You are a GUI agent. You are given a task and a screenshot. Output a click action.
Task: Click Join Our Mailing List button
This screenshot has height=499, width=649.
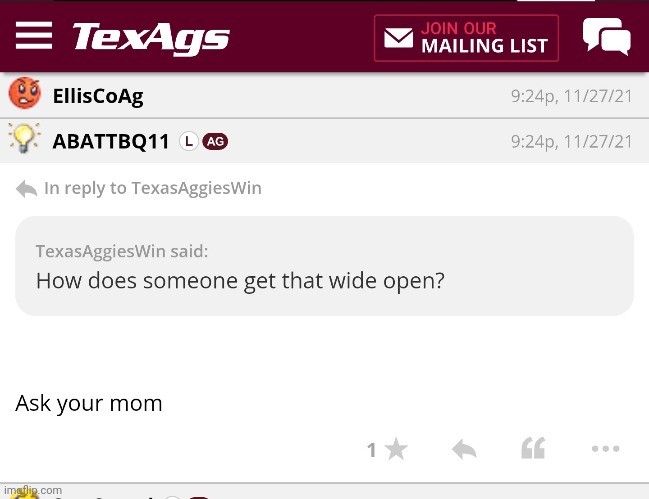tap(466, 38)
